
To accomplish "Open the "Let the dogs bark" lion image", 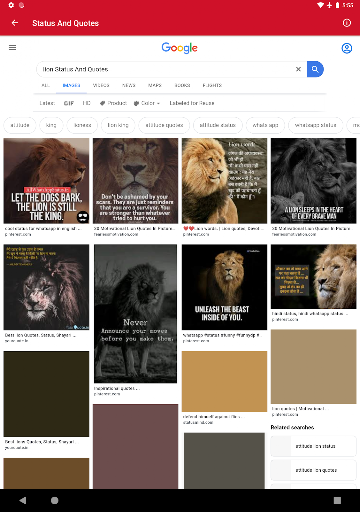I will point(46,181).
